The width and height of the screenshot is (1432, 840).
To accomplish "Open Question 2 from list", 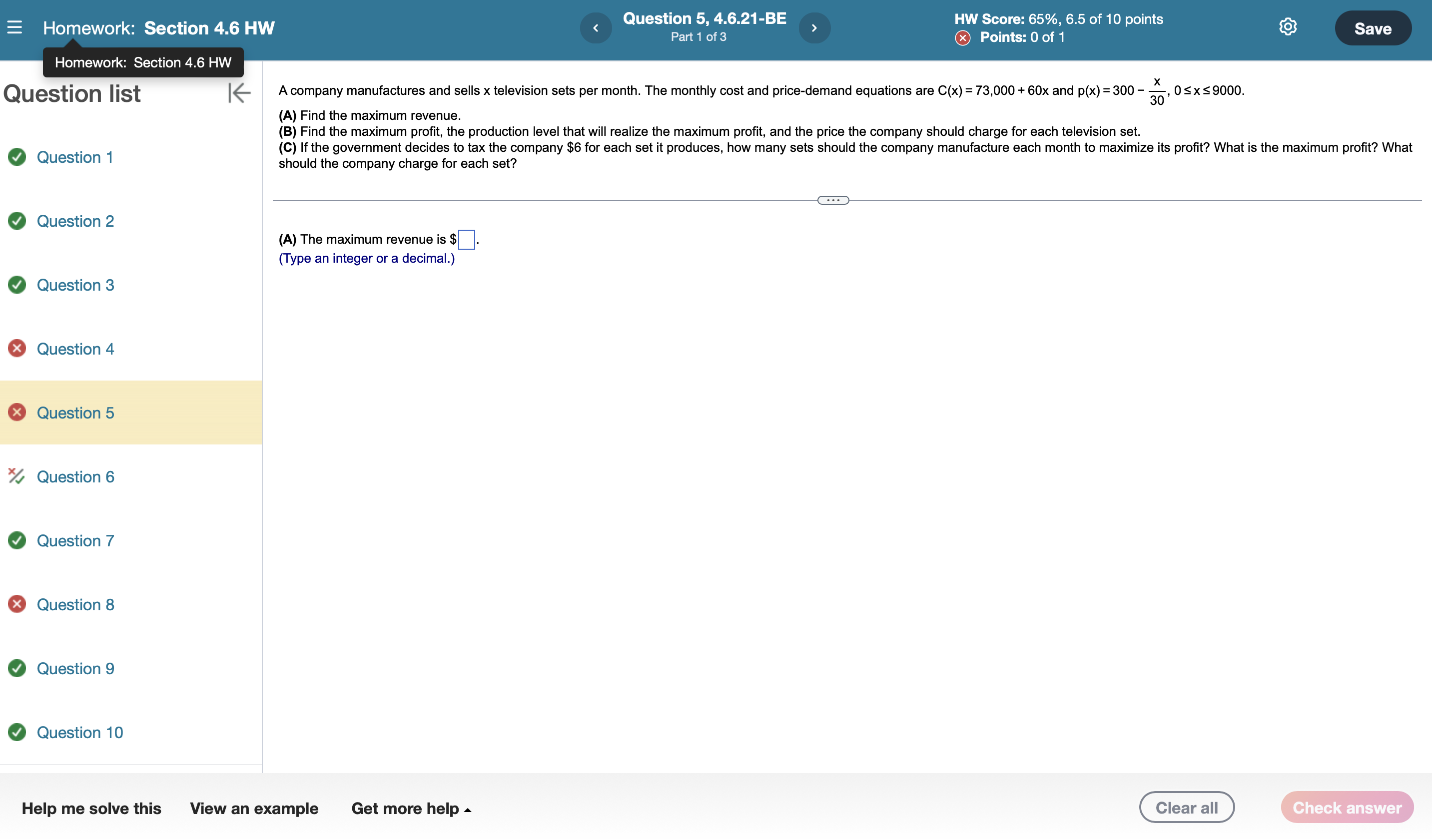I will [x=75, y=221].
